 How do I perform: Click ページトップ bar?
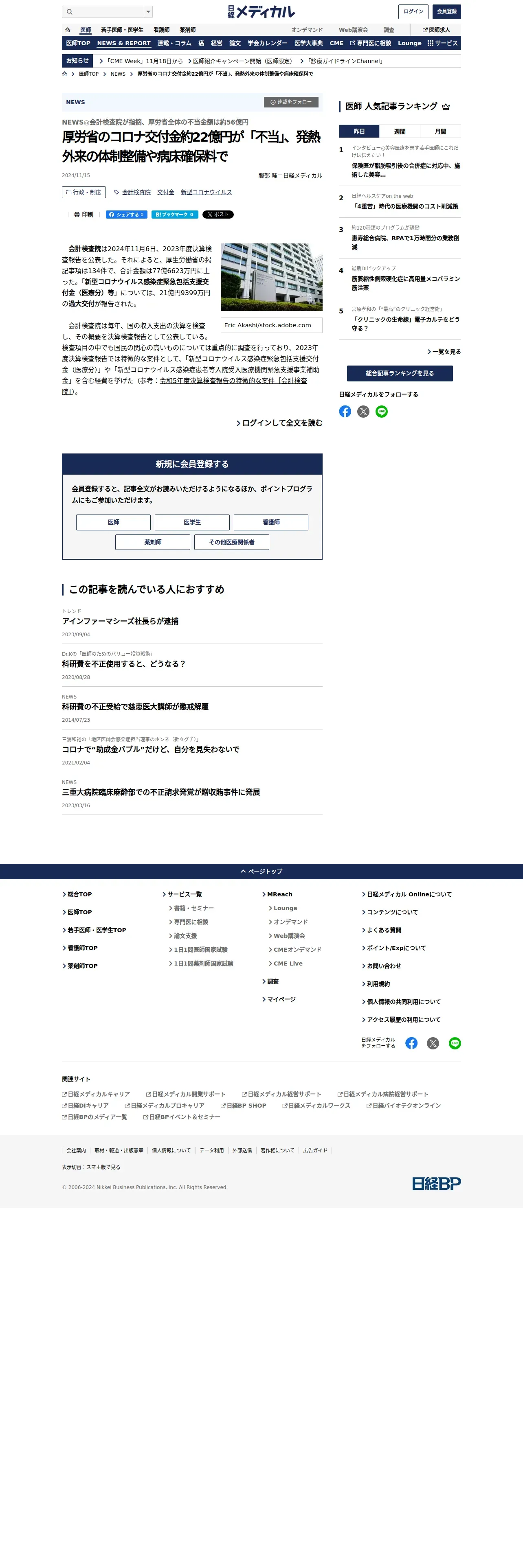tap(261, 871)
